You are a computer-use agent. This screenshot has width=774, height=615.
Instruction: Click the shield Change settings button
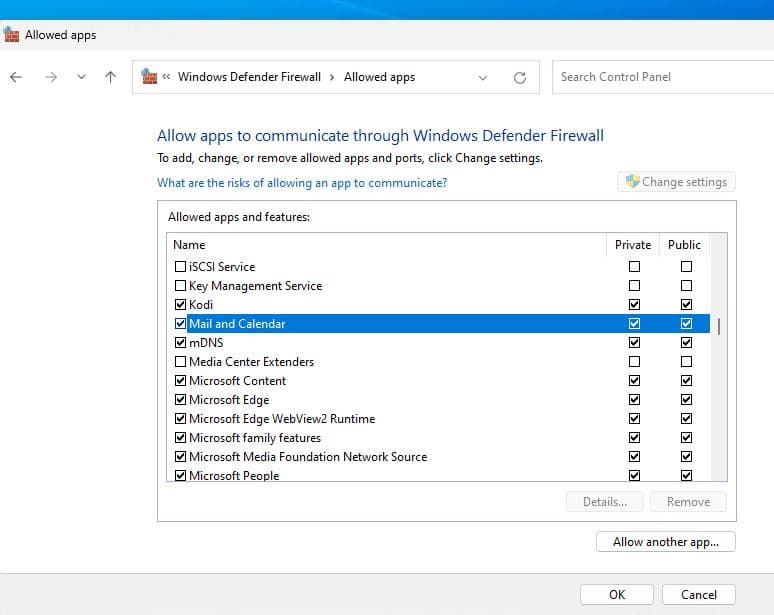tap(676, 182)
